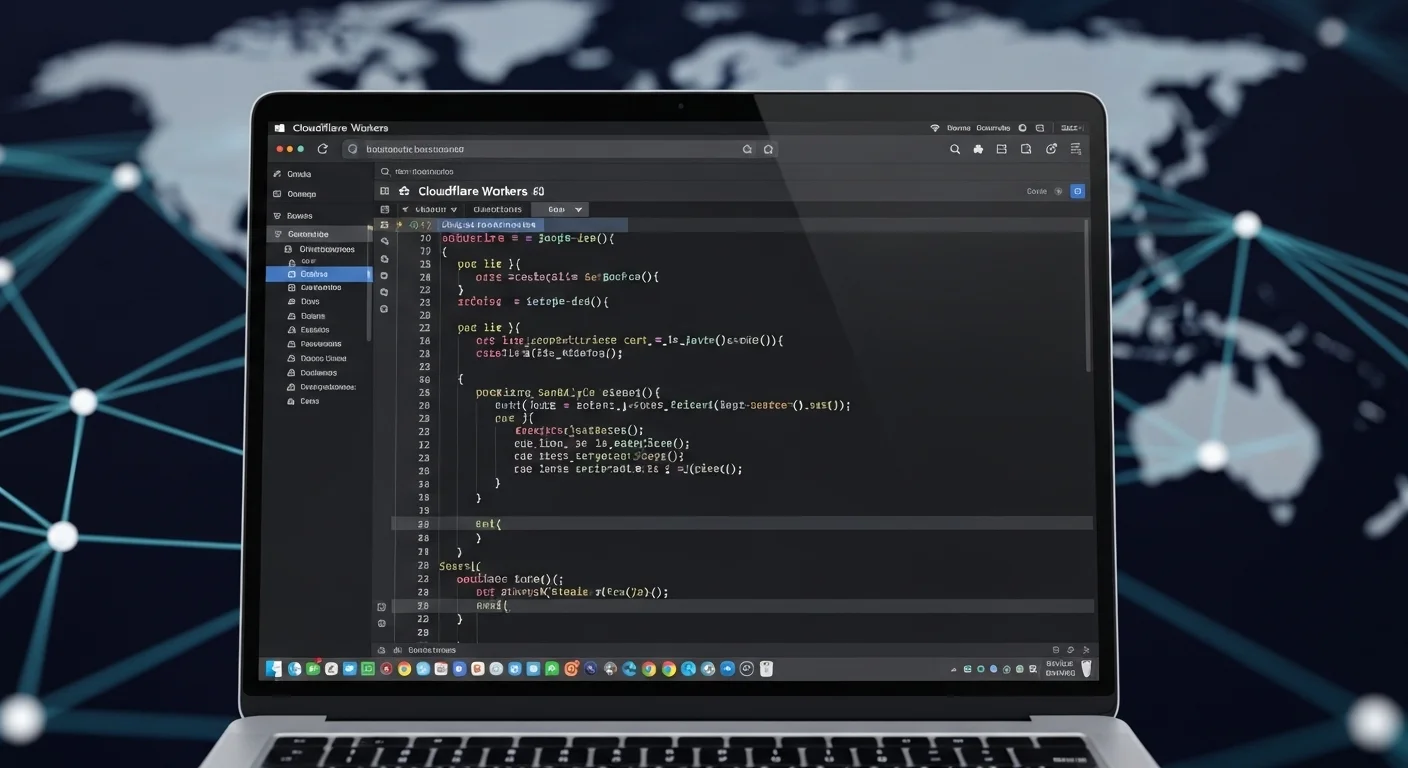This screenshot has width=1408, height=768.
Task: Open Finder from the dock
Action: 273,668
